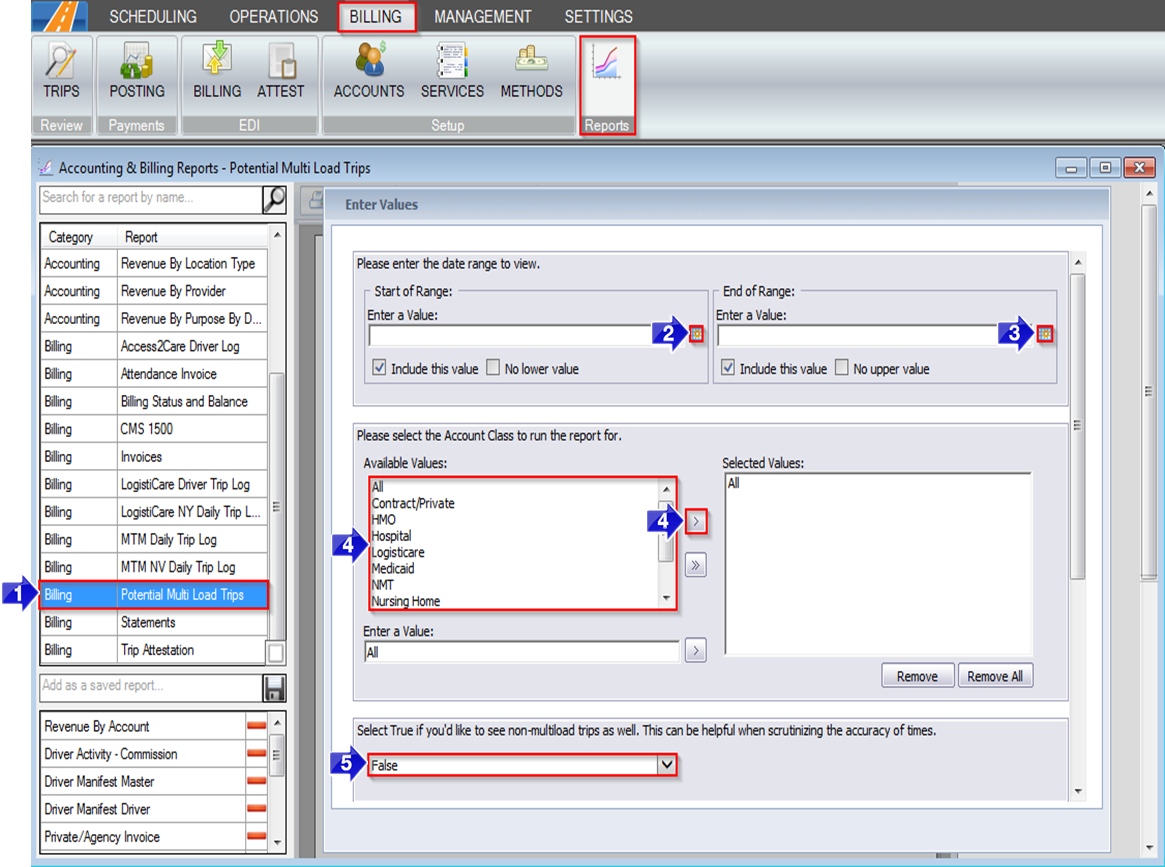Image resolution: width=1165 pixels, height=867 pixels.
Task: Select the MTM Daily Trip Log report
Action: pyautogui.click(x=154, y=539)
